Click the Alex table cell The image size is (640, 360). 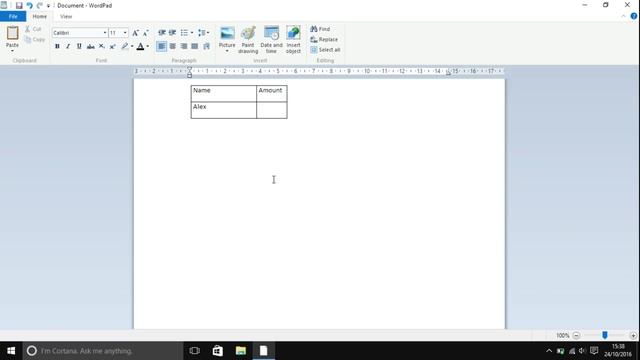coord(224,110)
